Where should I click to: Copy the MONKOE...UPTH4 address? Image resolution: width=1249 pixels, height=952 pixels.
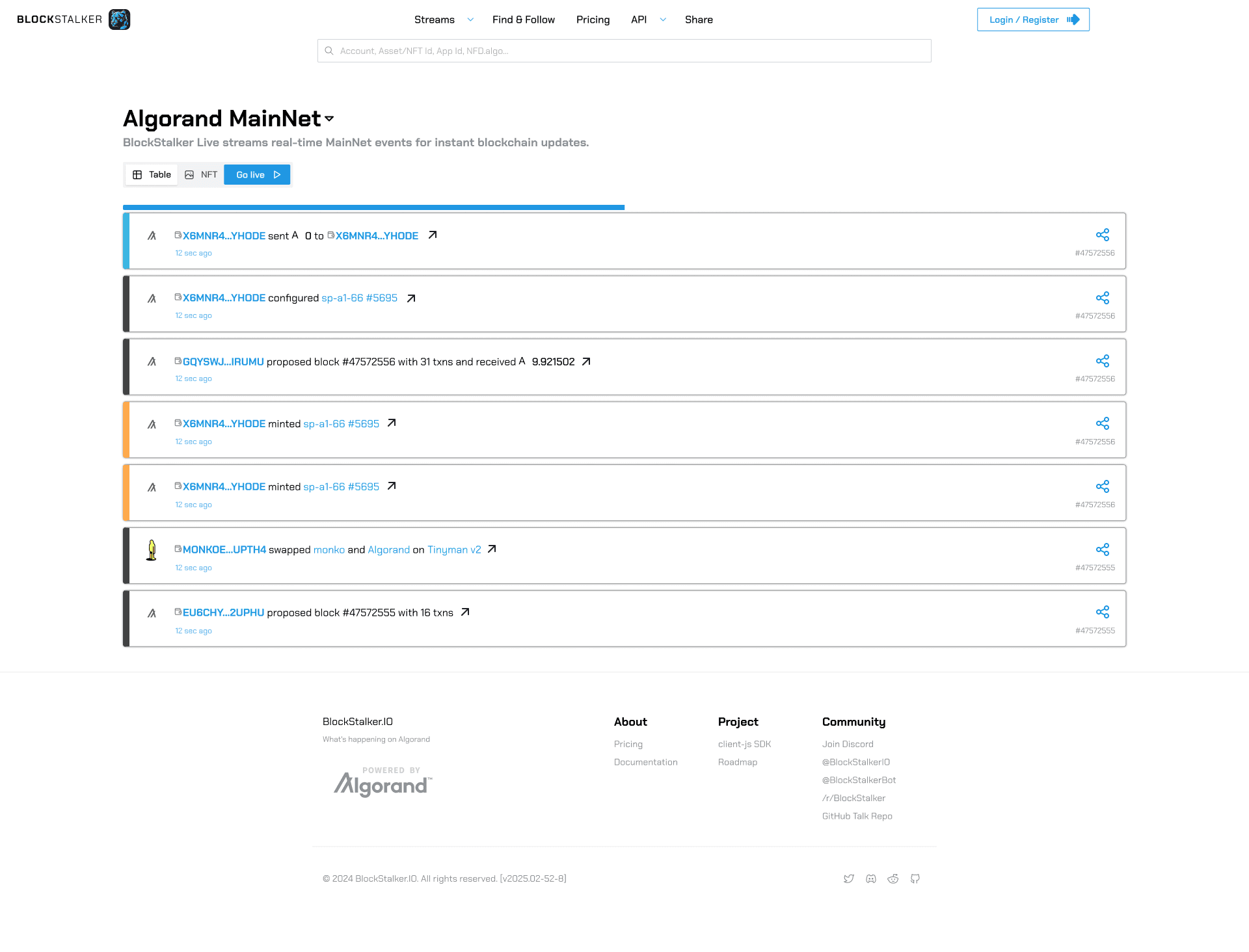pyautogui.click(x=178, y=548)
